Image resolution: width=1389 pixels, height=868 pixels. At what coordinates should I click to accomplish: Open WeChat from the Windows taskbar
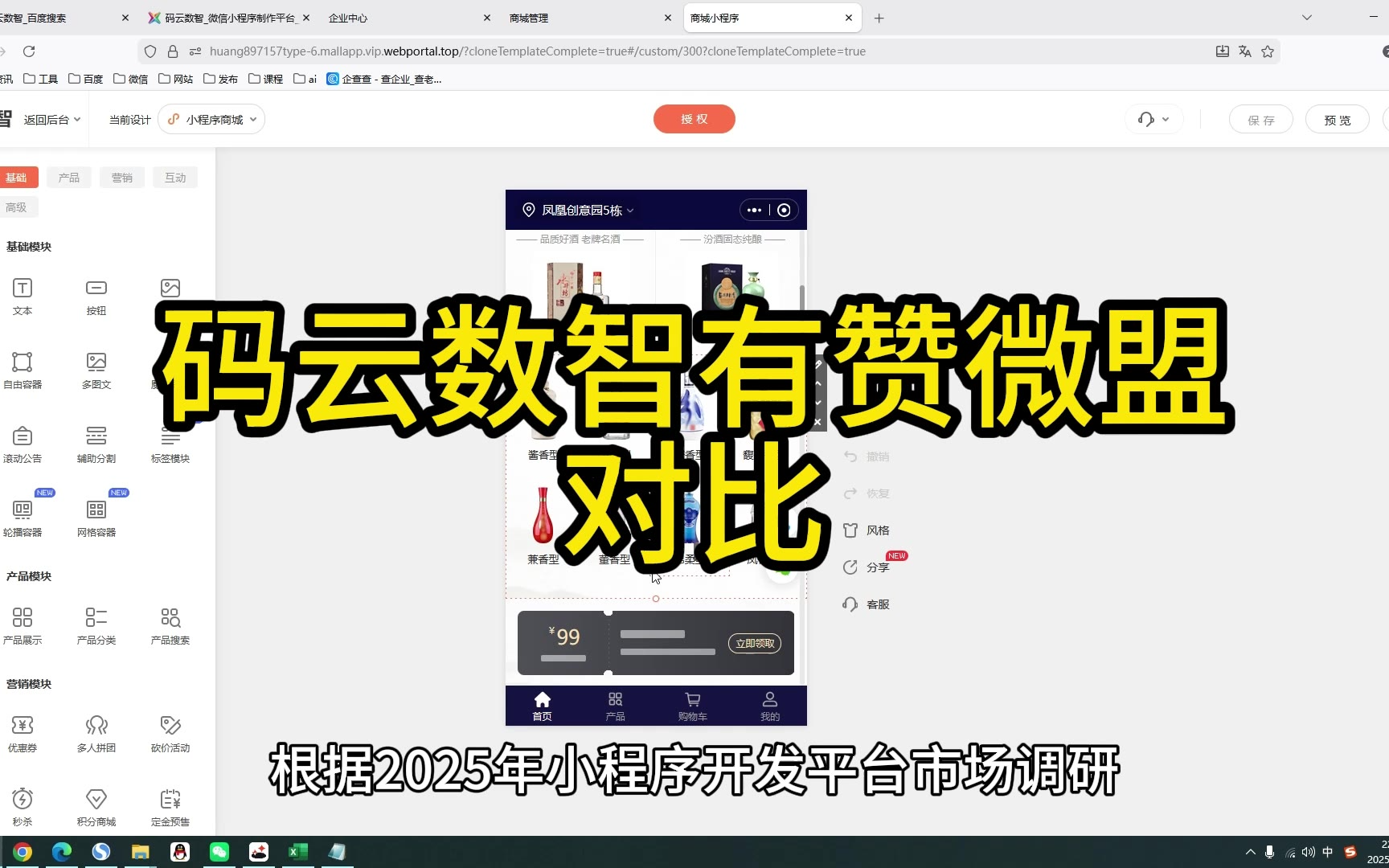[219, 852]
